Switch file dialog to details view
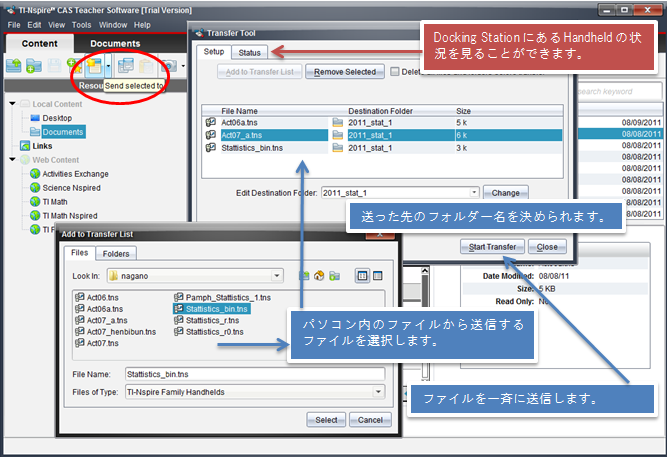Viewport: 668px width, 459px height. tap(377, 276)
